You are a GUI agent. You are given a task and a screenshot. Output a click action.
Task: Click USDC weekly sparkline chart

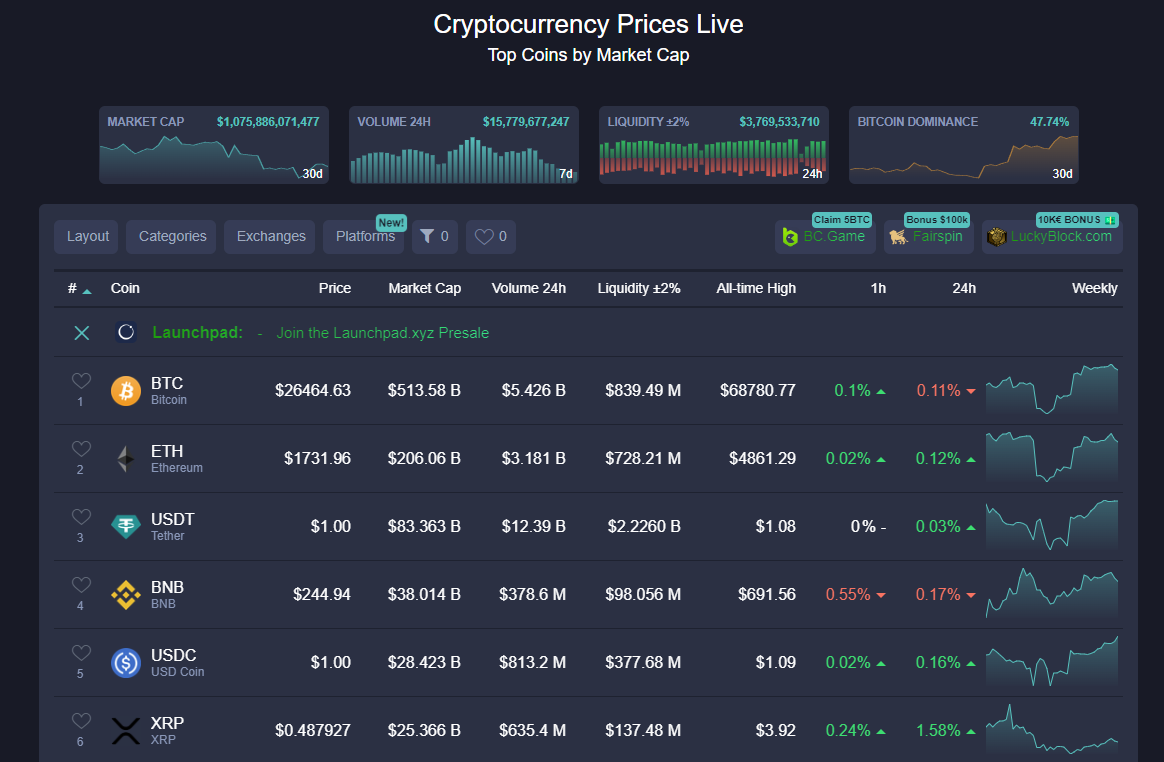tap(1052, 661)
